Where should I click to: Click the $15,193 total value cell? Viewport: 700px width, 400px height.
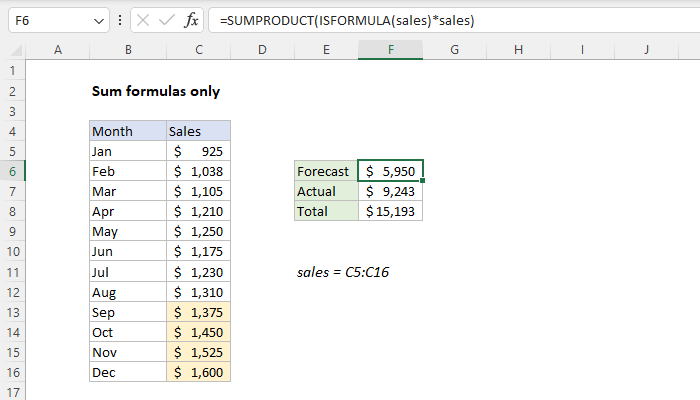click(391, 212)
